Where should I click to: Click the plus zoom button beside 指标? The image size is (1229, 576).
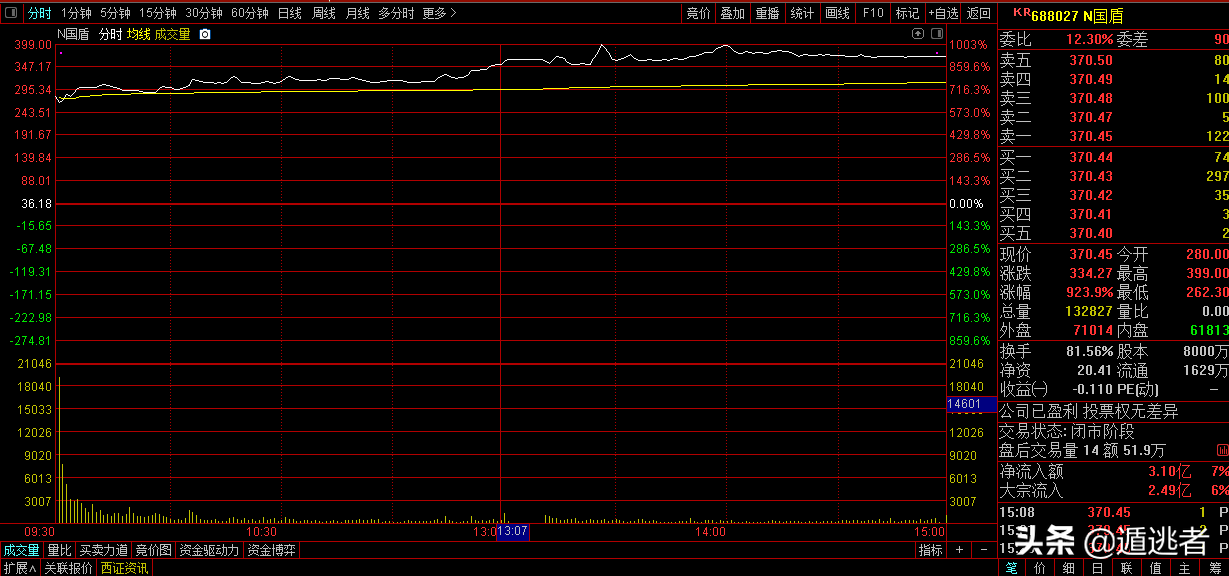(960, 550)
